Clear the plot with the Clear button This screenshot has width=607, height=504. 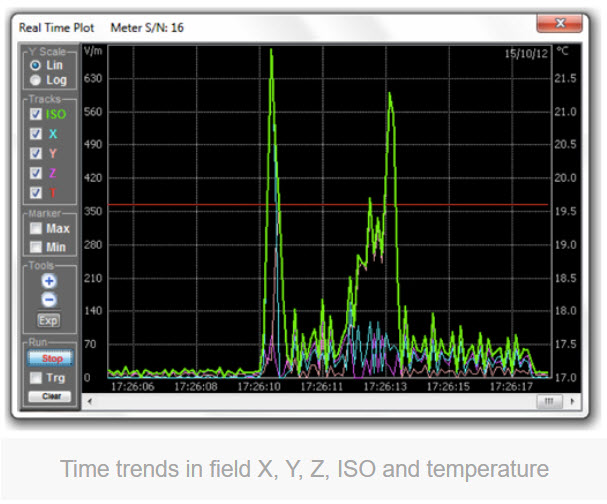(x=50, y=396)
